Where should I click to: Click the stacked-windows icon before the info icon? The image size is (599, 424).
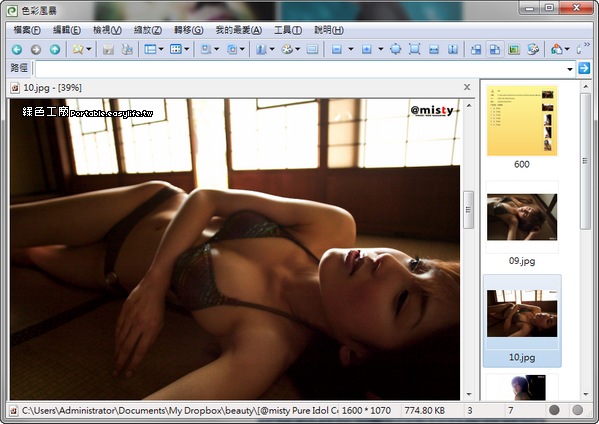(x=232, y=49)
